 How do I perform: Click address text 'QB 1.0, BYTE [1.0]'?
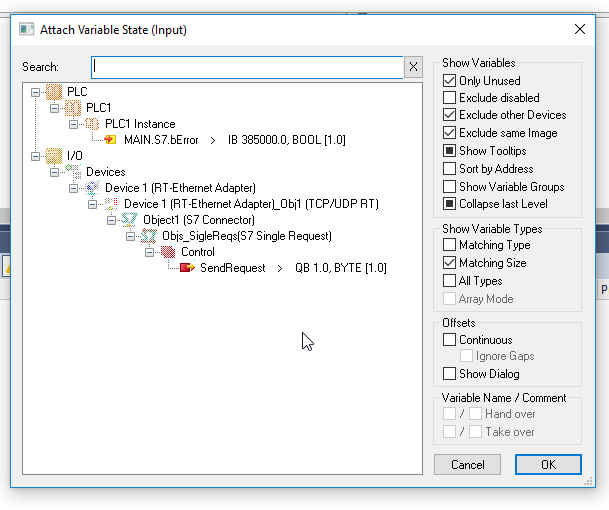click(x=341, y=268)
